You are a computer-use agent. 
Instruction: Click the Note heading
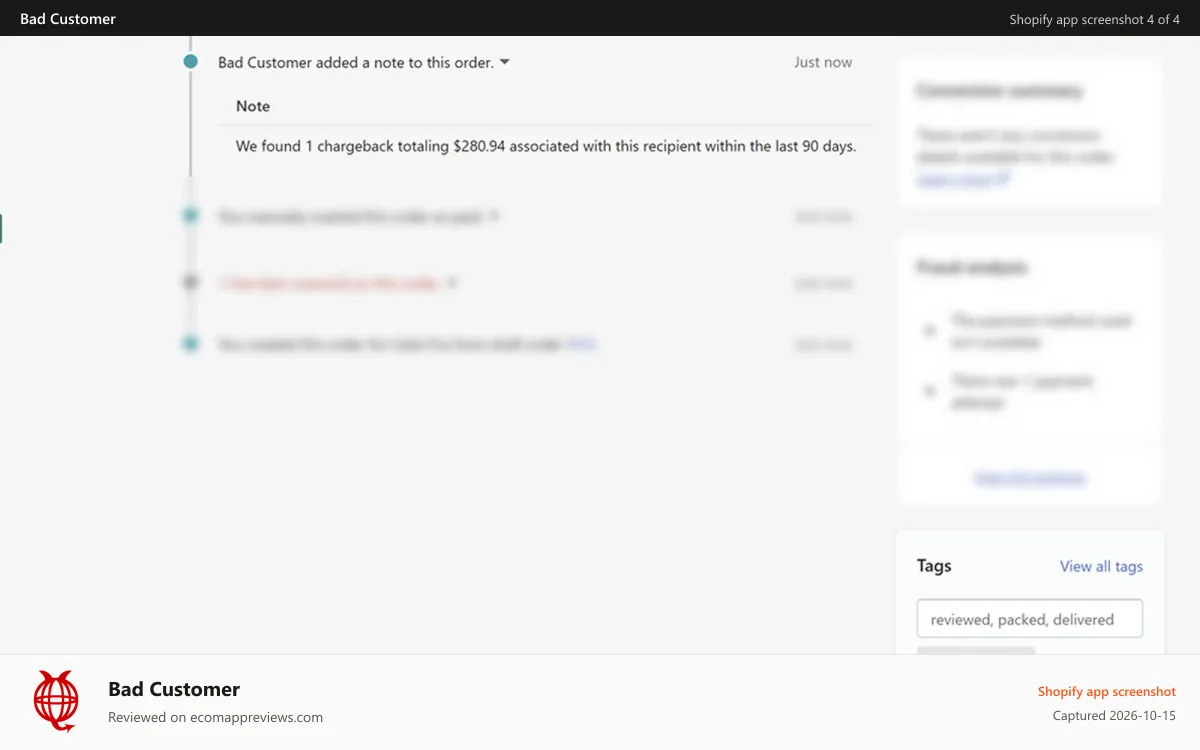(253, 106)
